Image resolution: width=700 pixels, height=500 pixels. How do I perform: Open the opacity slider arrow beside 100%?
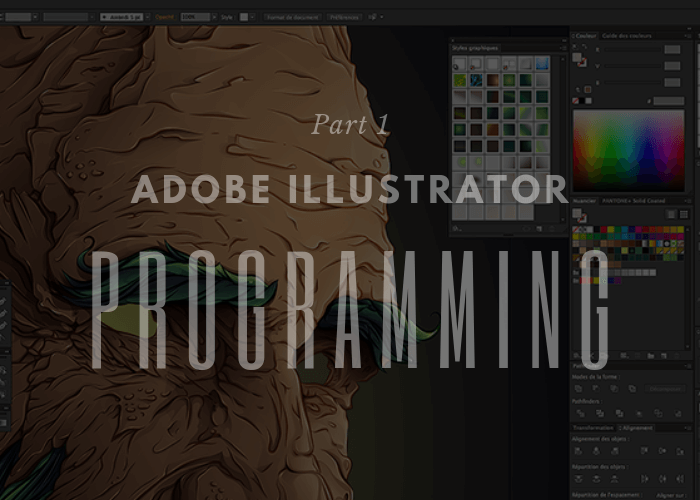[x=214, y=17]
